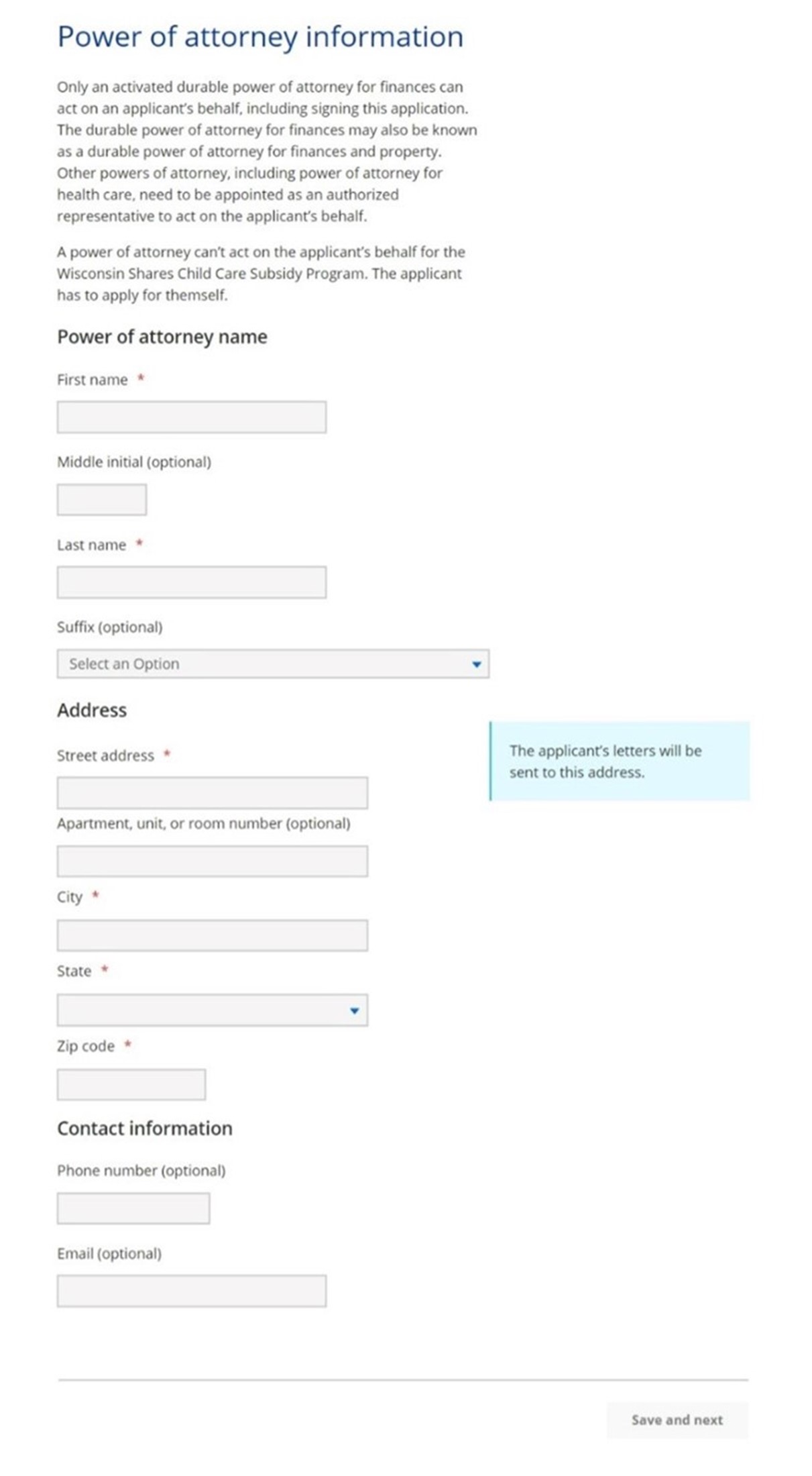
Task: Click the Phone number field
Action: 133,1208
